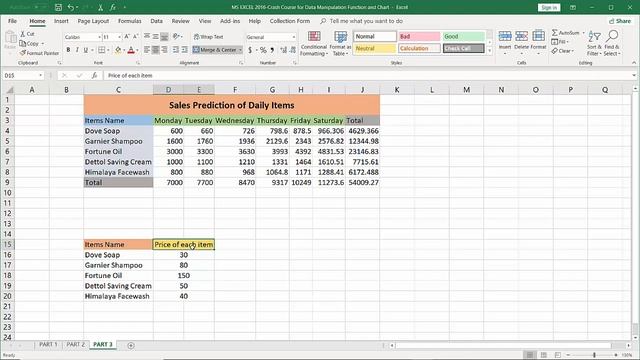Screen dimensions: 640x360
Task: Toggle Middle Align vertical alignment
Action: 156,37
